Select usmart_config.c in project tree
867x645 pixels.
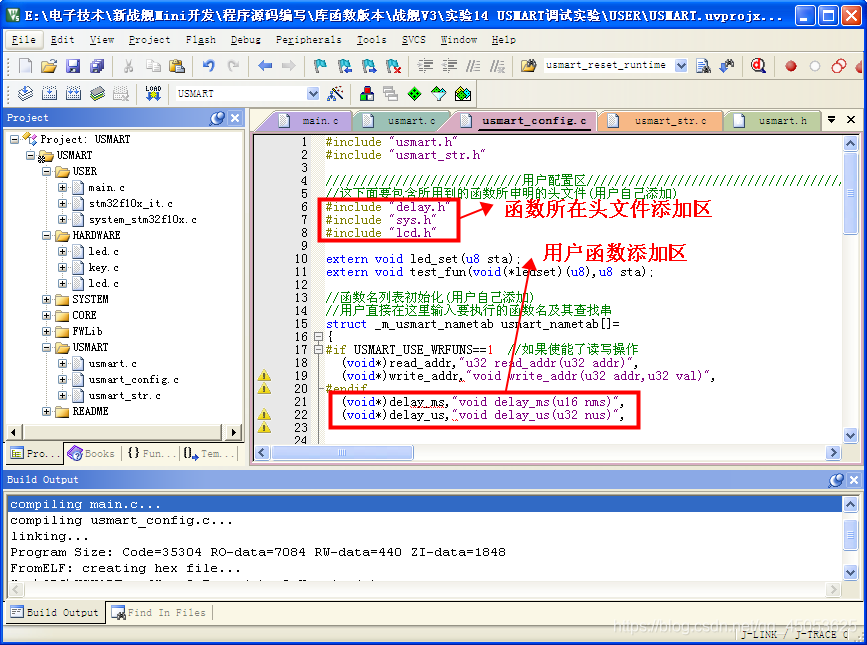tap(133, 380)
